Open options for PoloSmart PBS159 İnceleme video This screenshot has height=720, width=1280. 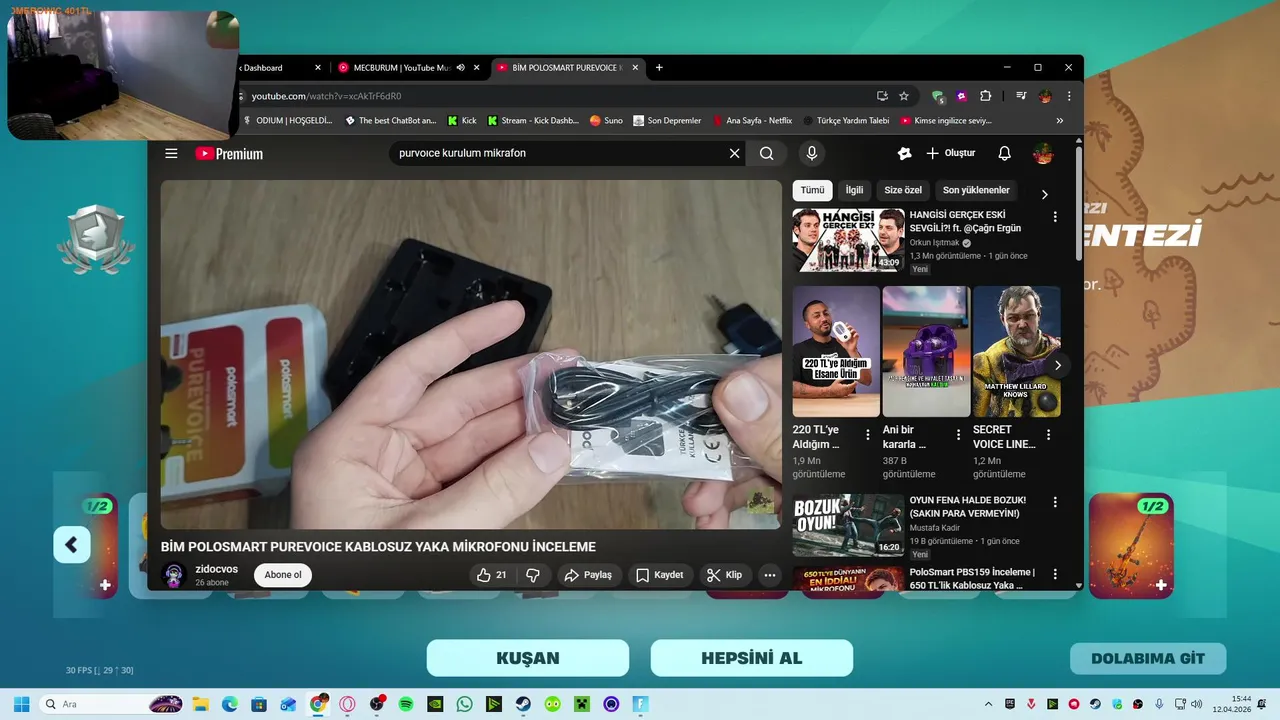(1055, 575)
